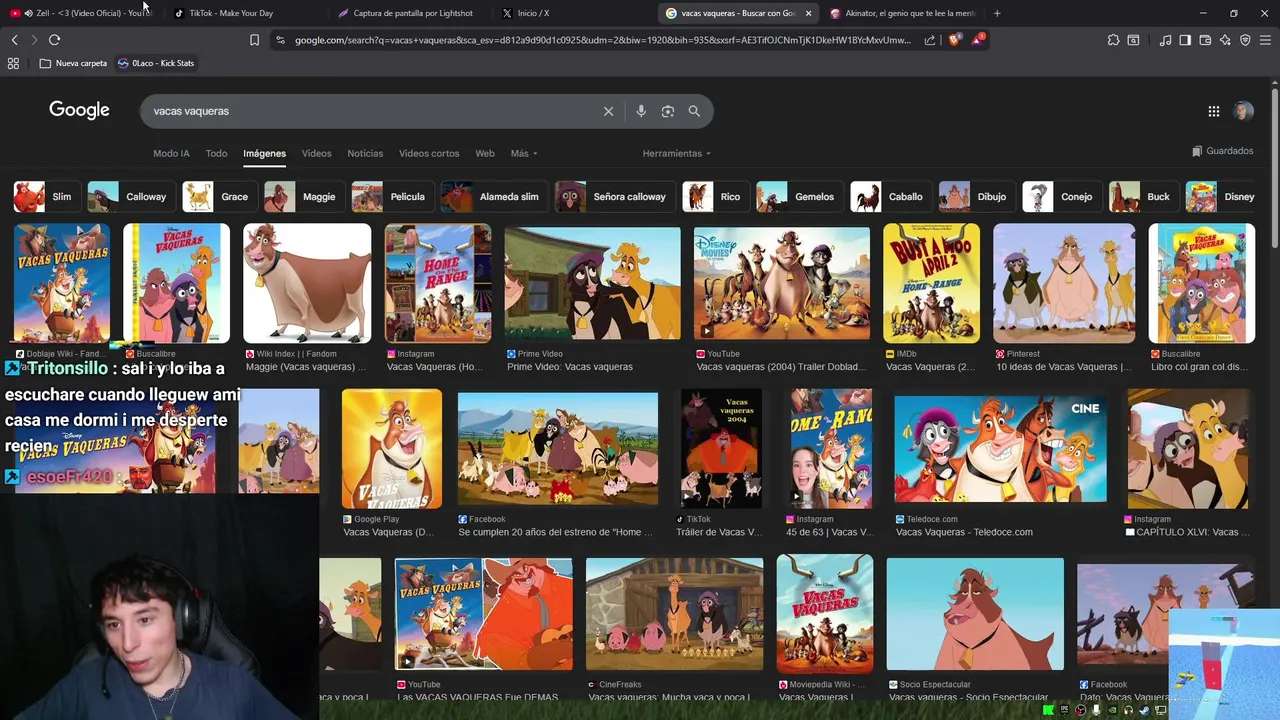
Task: Click the magnifier search button
Action: click(x=694, y=111)
